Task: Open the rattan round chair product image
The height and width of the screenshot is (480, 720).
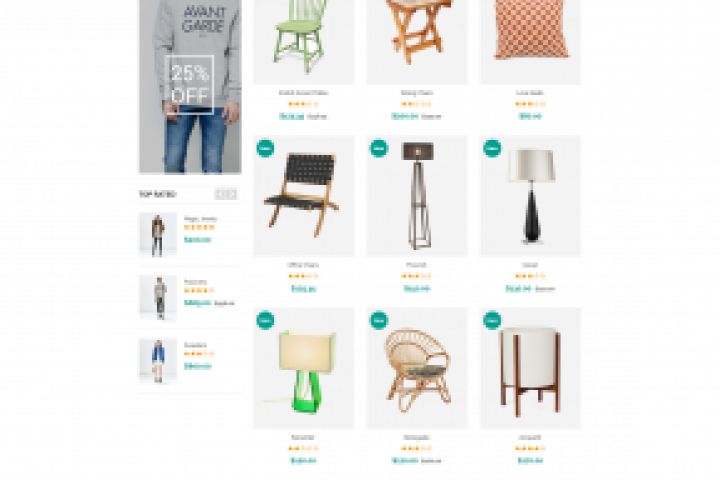Action: pos(417,368)
